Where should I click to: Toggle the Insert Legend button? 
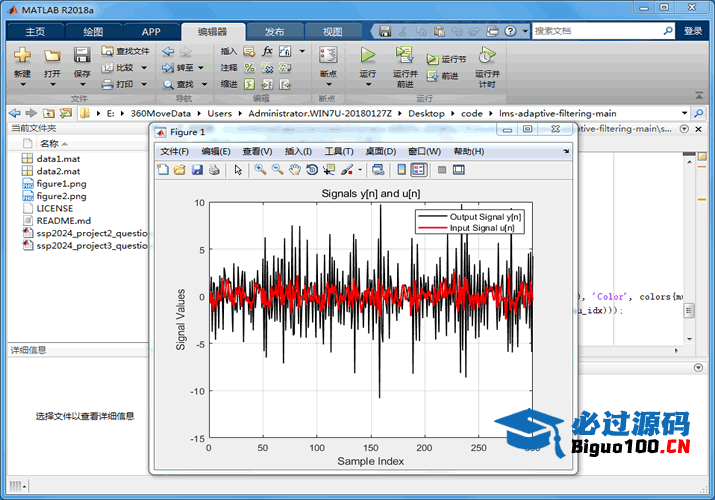pos(418,170)
